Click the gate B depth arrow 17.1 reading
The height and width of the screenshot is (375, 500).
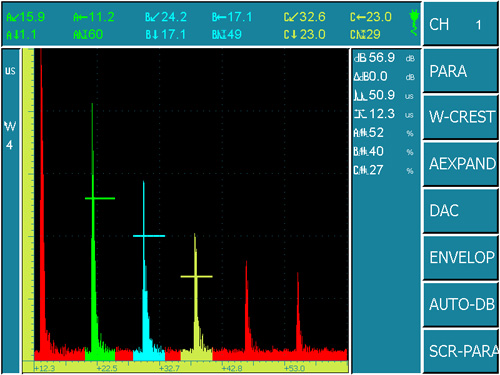pos(166,34)
